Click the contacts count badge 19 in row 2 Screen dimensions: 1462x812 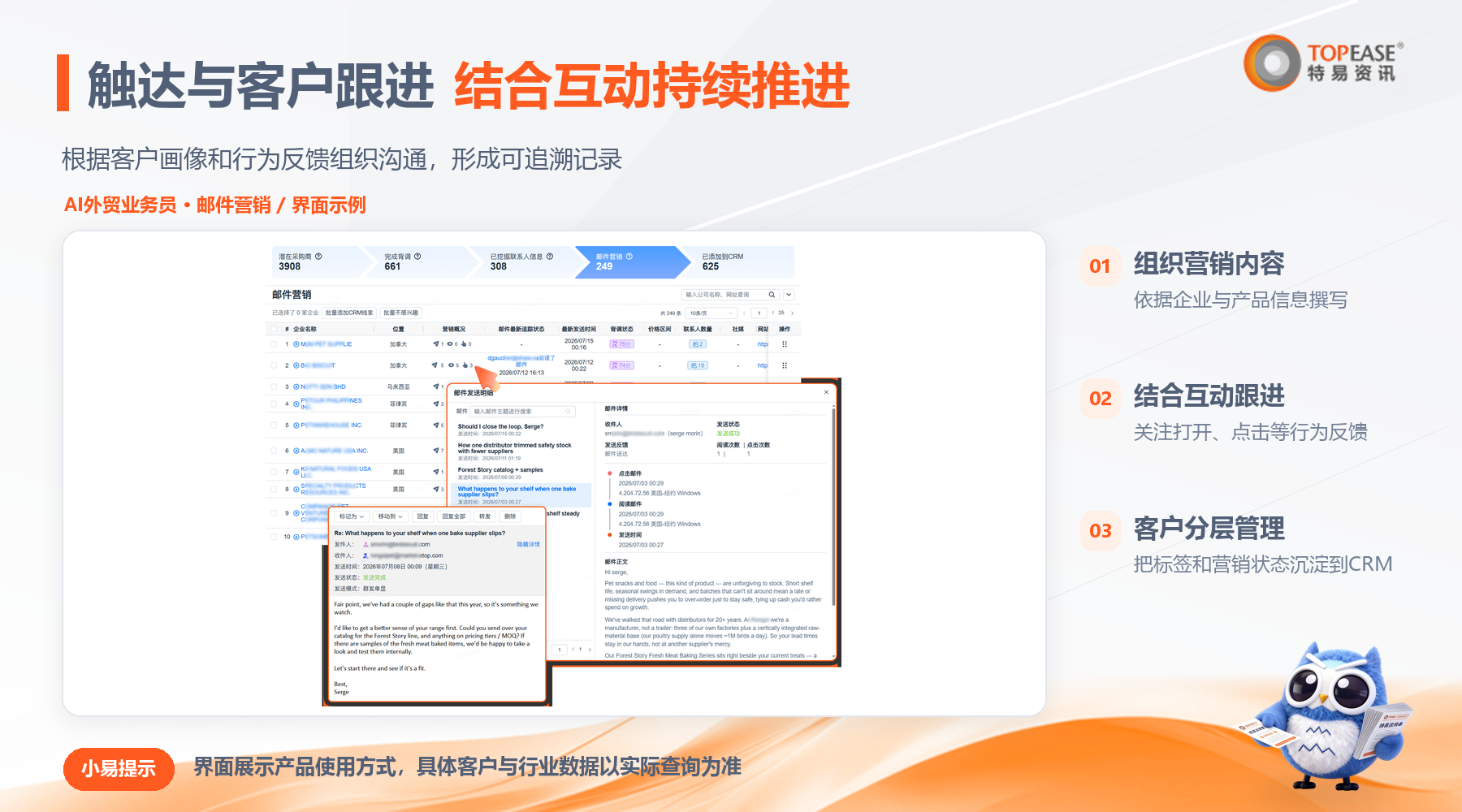point(698,365)
